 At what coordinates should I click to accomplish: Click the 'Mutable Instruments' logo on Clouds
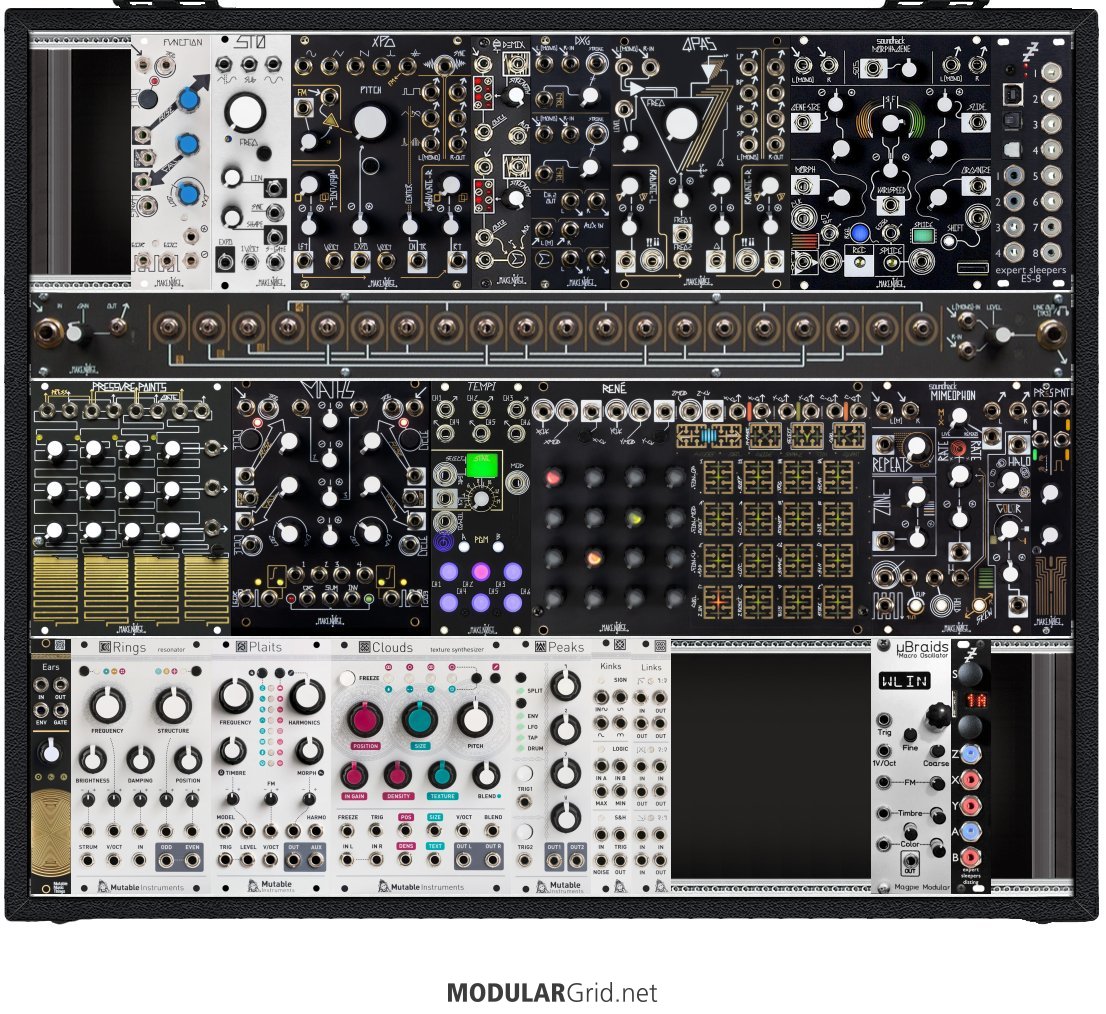pyautogui.click(x=420, y=887)
